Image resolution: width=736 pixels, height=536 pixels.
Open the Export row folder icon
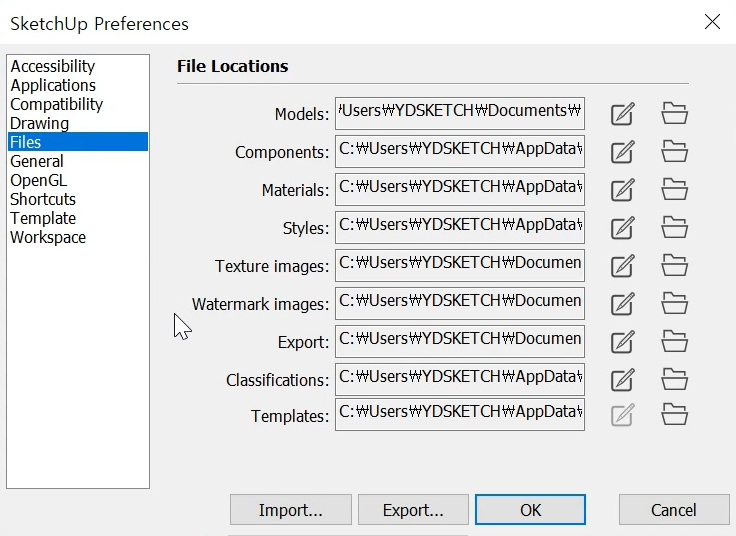[x=675, y=341]
